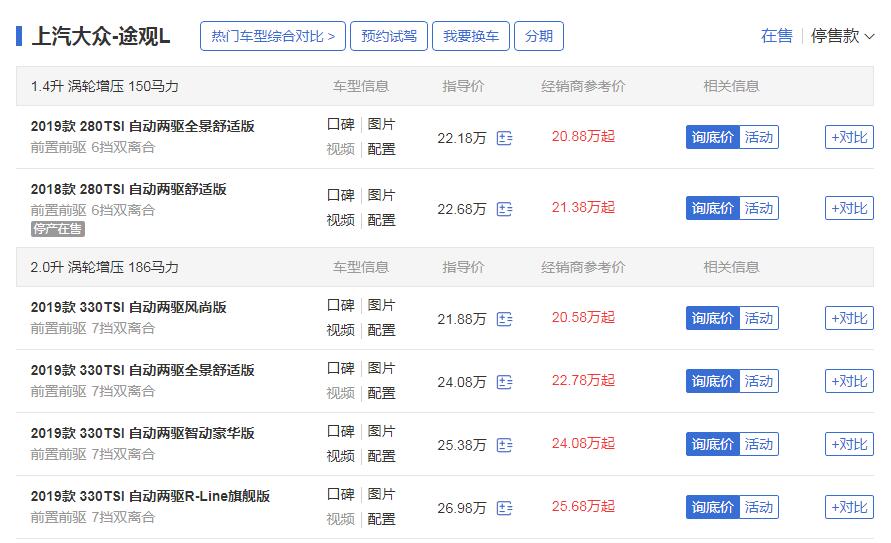
Task: Add 330TSI R-Line旗舰版 to +对比
Action: tap(849, 507)
